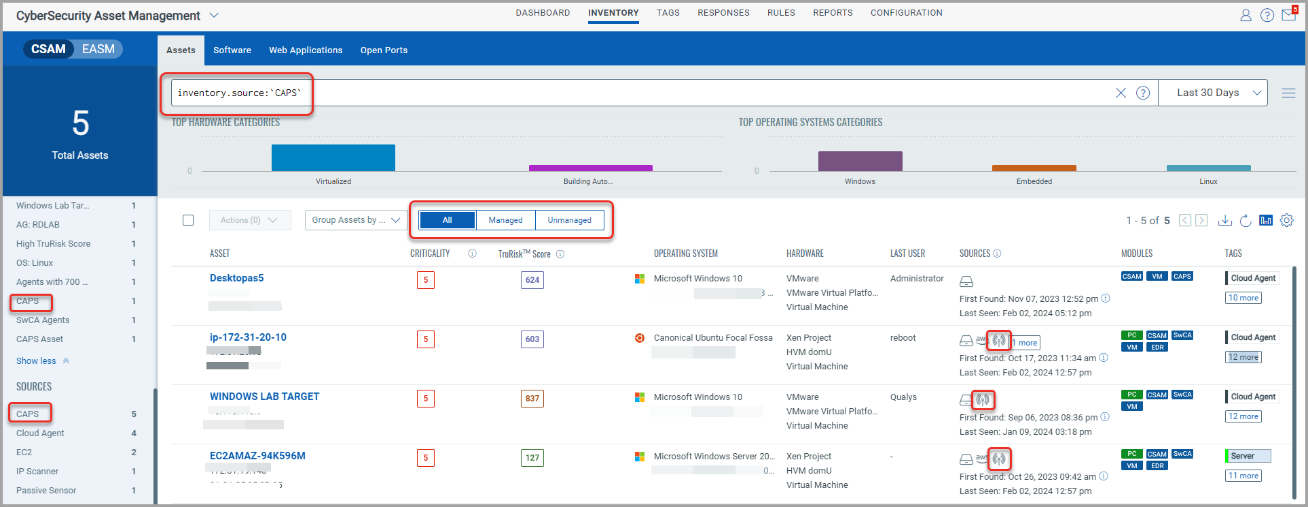Switch to the Open Ports tab
The width and height of the screenshot is (1308, 507).
click(x=384, y=50)
